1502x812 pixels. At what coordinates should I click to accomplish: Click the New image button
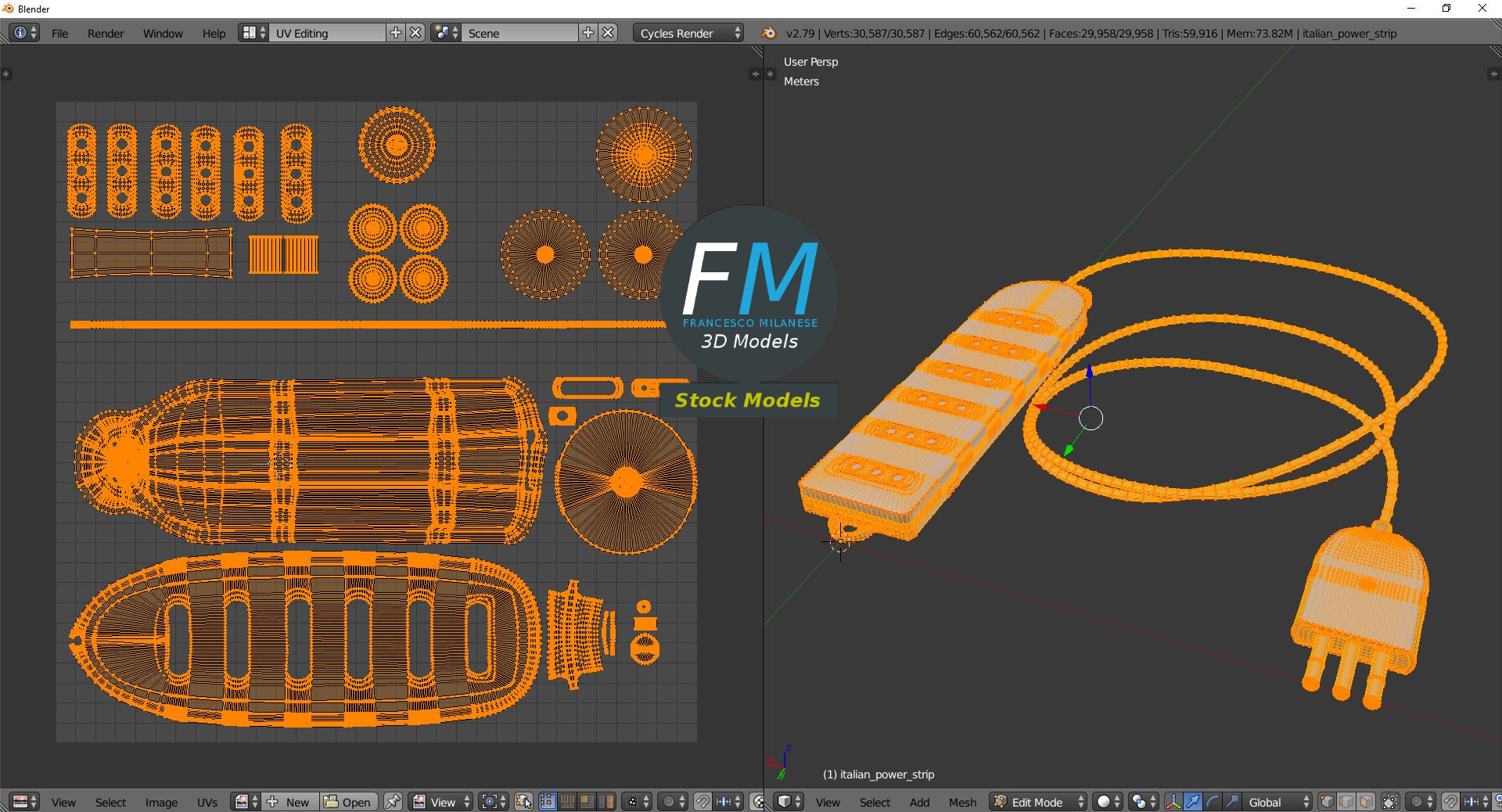click(x=289, y=802)
